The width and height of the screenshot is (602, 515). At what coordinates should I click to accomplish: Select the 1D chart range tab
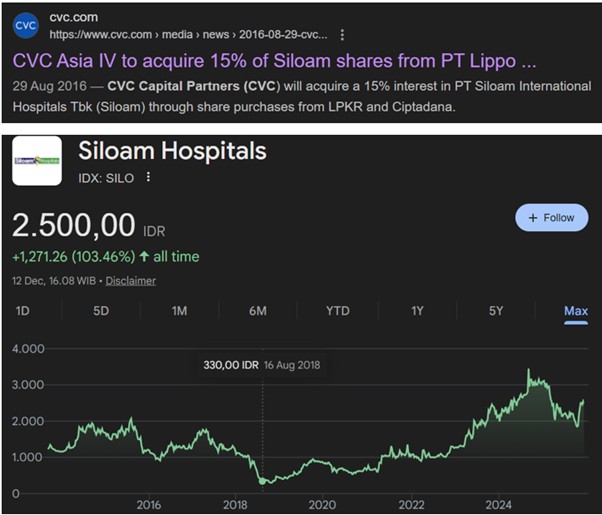[23, 311]
